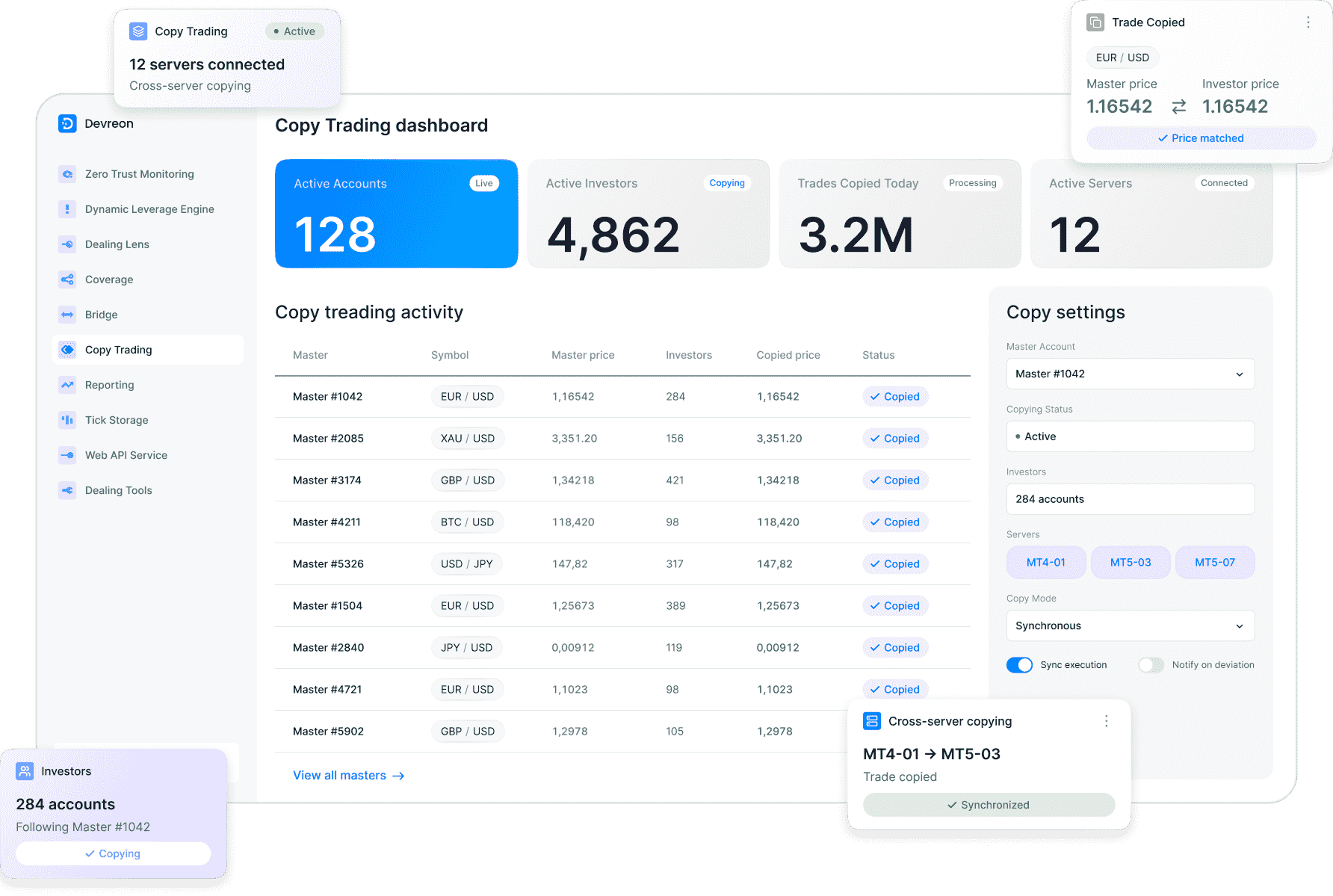Enable the Notify on deviation toggle
This screenshot has width=1333, height=896.
click(x=1151, y=665)
